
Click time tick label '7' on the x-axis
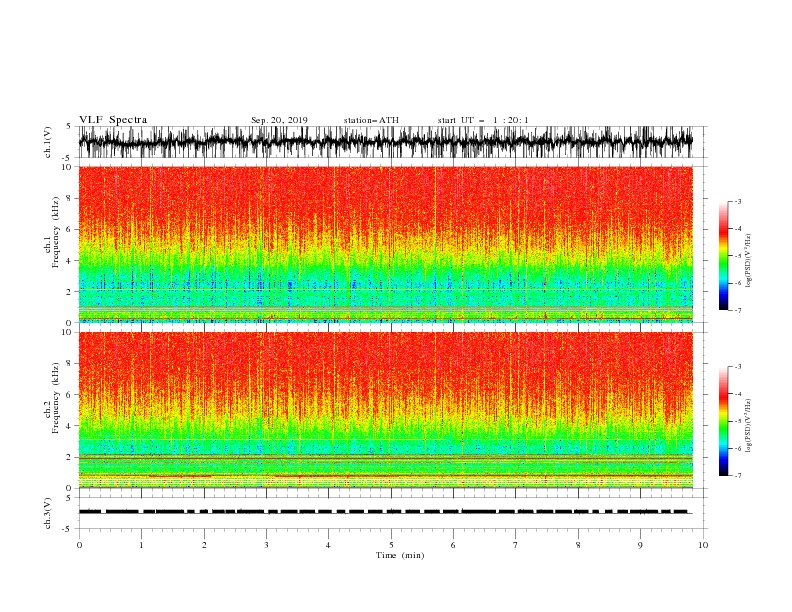(516, 545)
